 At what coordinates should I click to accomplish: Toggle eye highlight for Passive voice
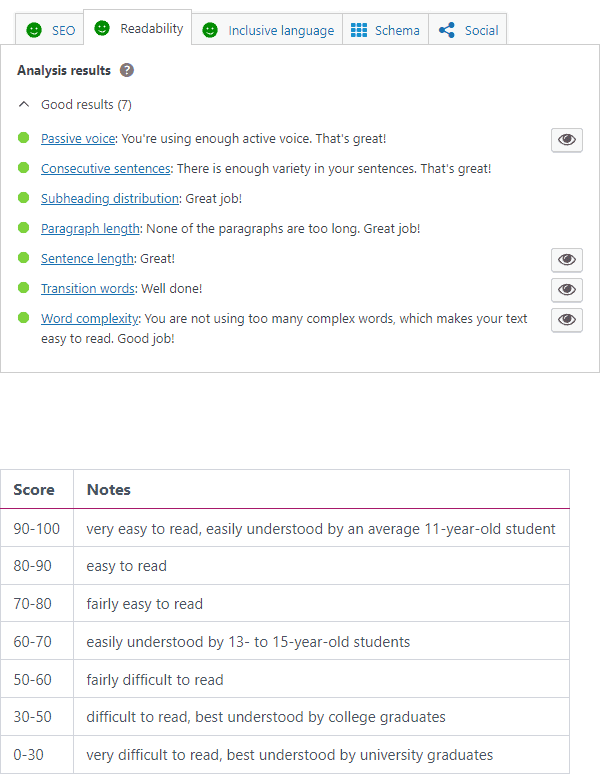(567, 139)
